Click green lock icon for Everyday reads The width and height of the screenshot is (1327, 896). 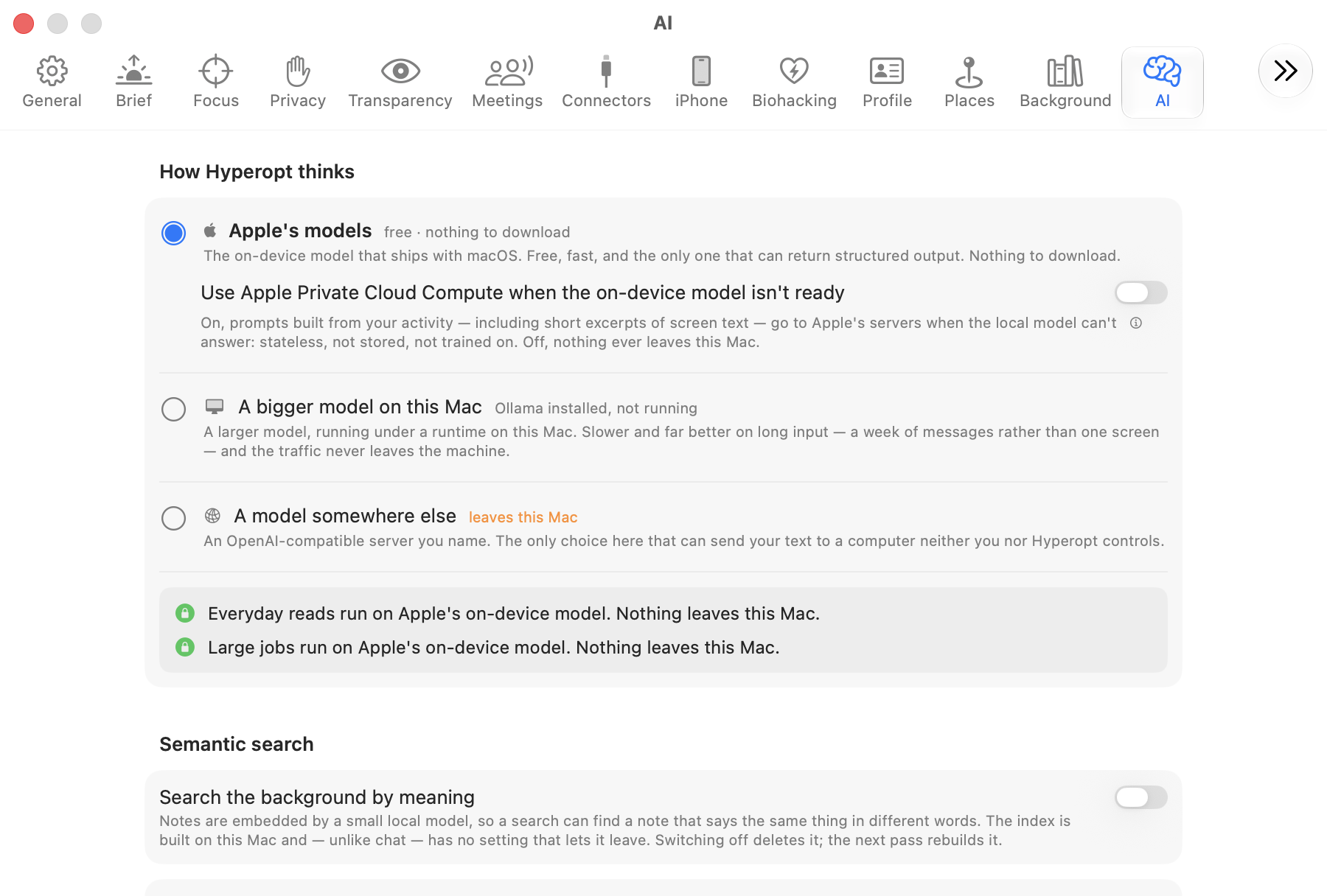pos(185,613)
